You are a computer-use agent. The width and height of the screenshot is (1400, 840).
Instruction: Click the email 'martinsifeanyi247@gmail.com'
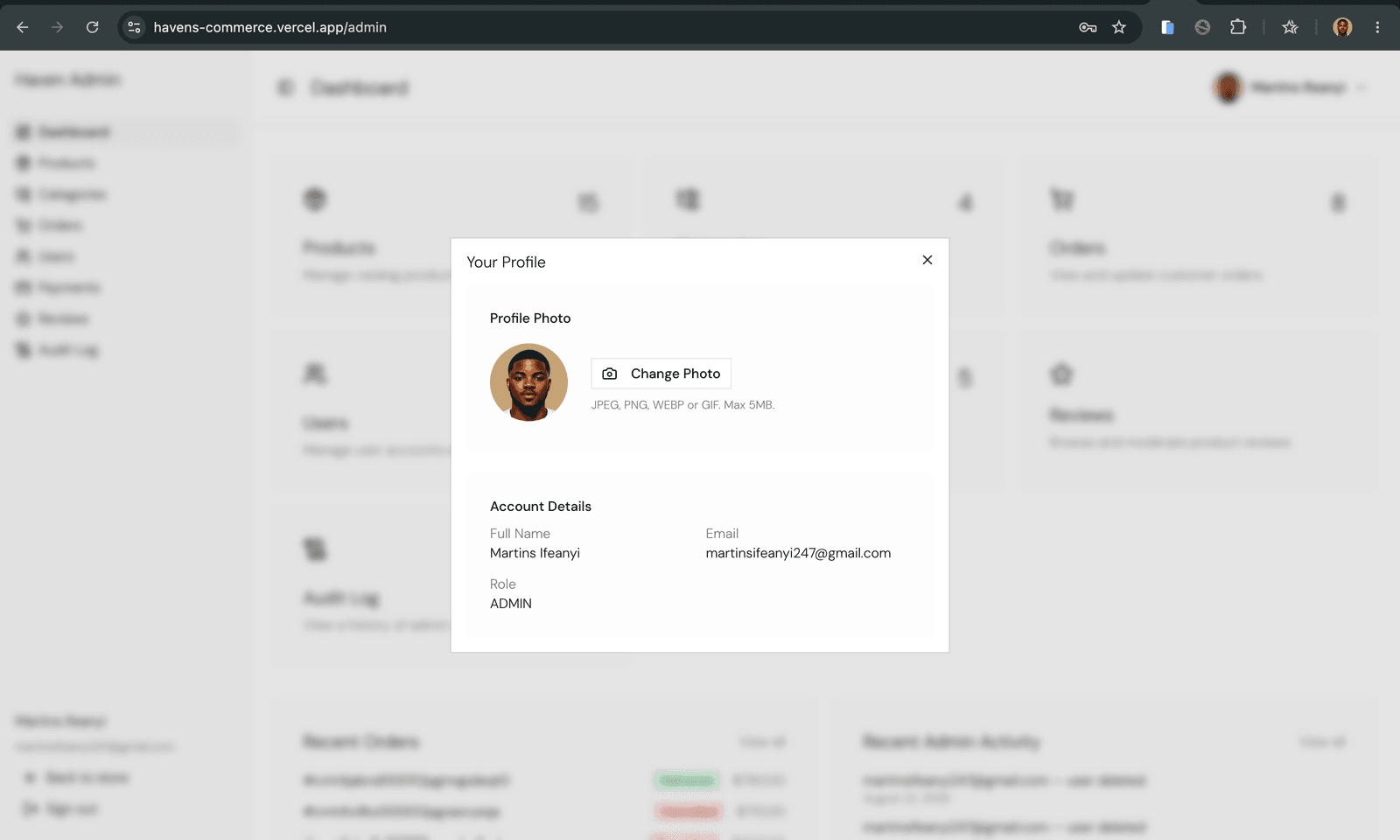click(798, 553)
